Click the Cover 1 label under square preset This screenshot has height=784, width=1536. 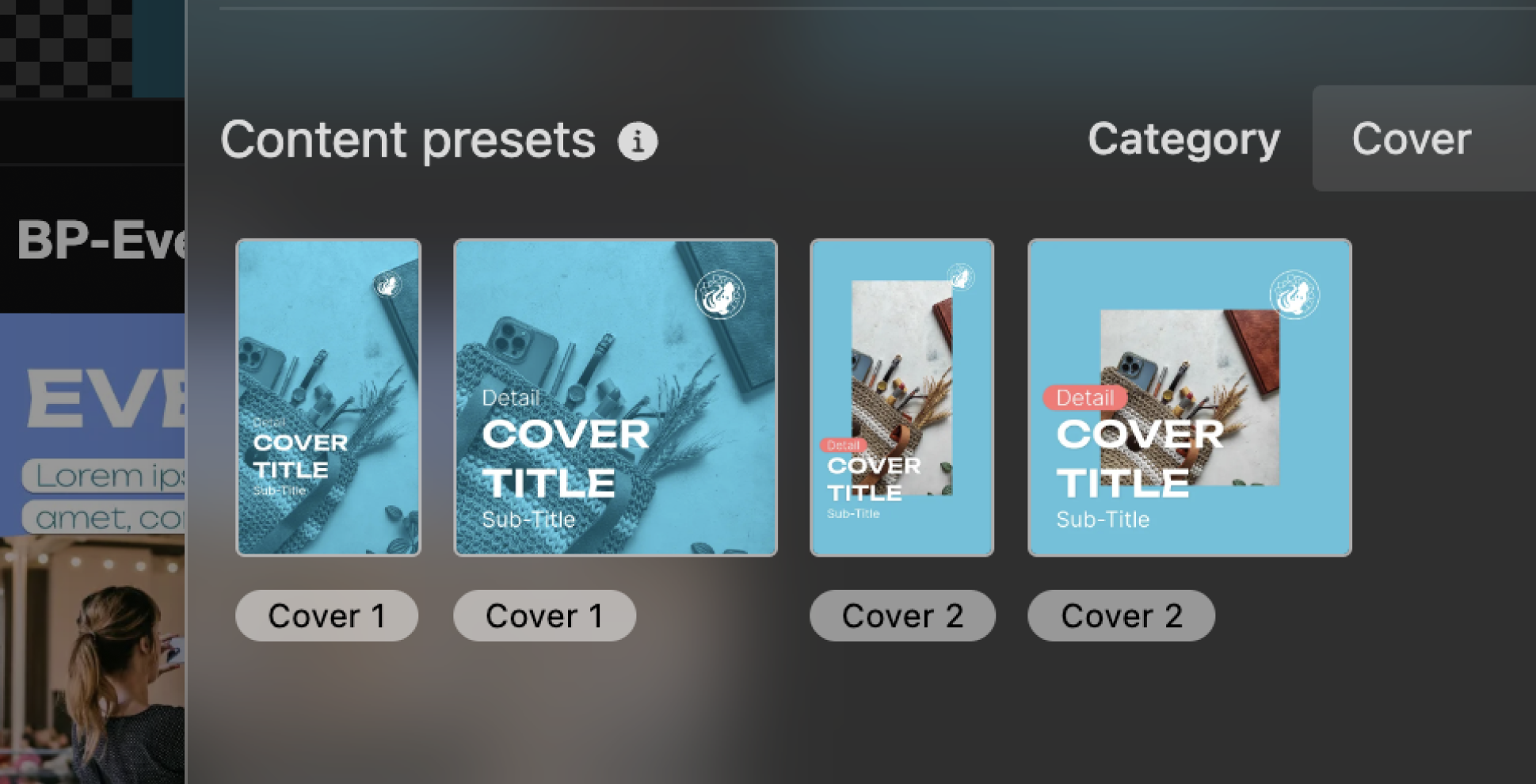(x=544, y=616)
